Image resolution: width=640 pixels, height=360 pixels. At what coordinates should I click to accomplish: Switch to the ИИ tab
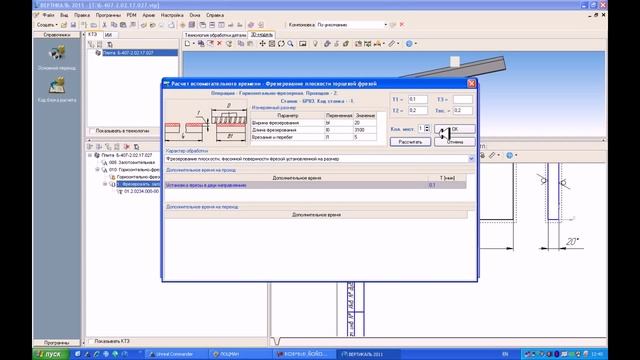click(108, 35)
